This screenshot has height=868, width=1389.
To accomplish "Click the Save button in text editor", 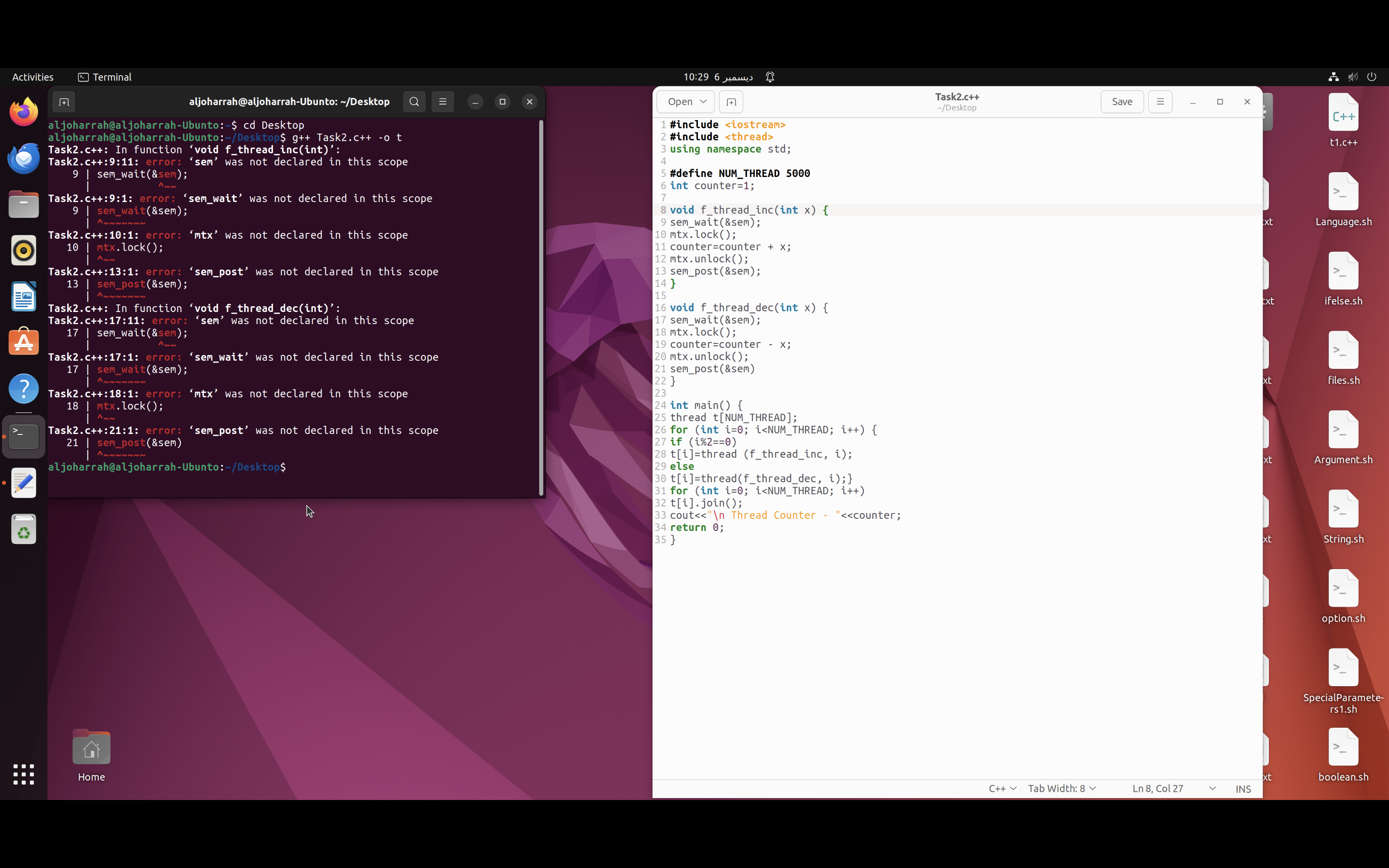I will pos(1122,102).
